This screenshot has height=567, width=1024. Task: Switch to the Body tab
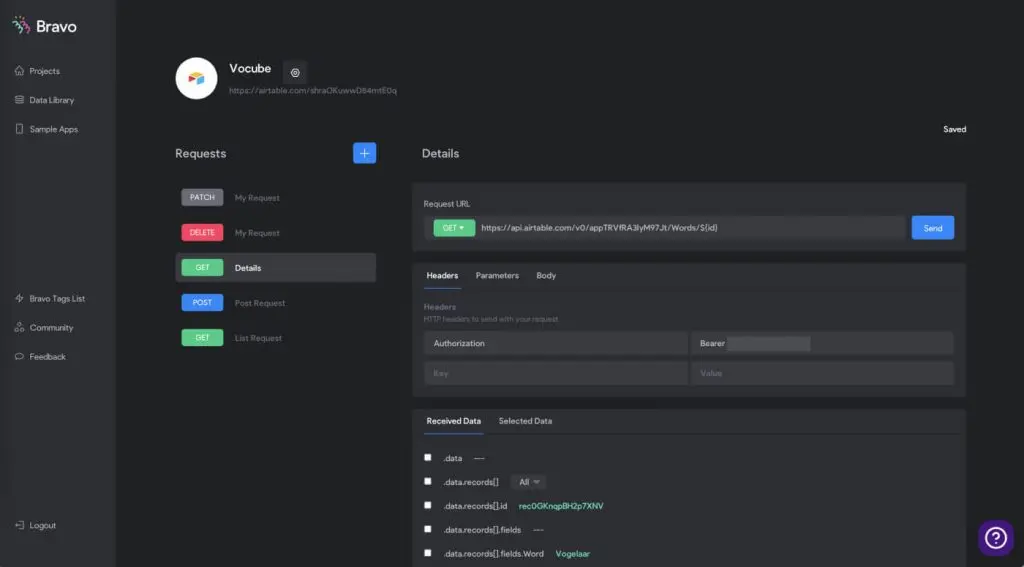coord(546,276)
